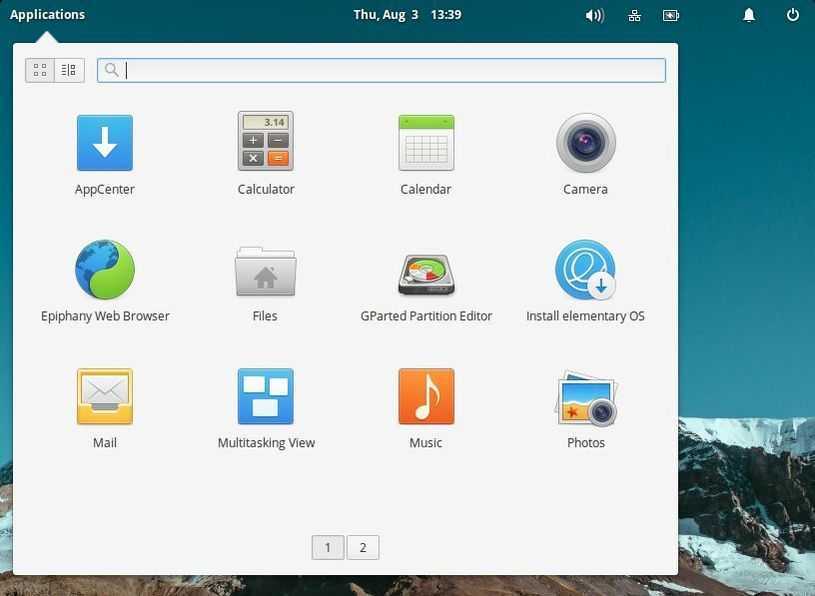
Task: Go to page 2 of applications
Action: [363, 548]
